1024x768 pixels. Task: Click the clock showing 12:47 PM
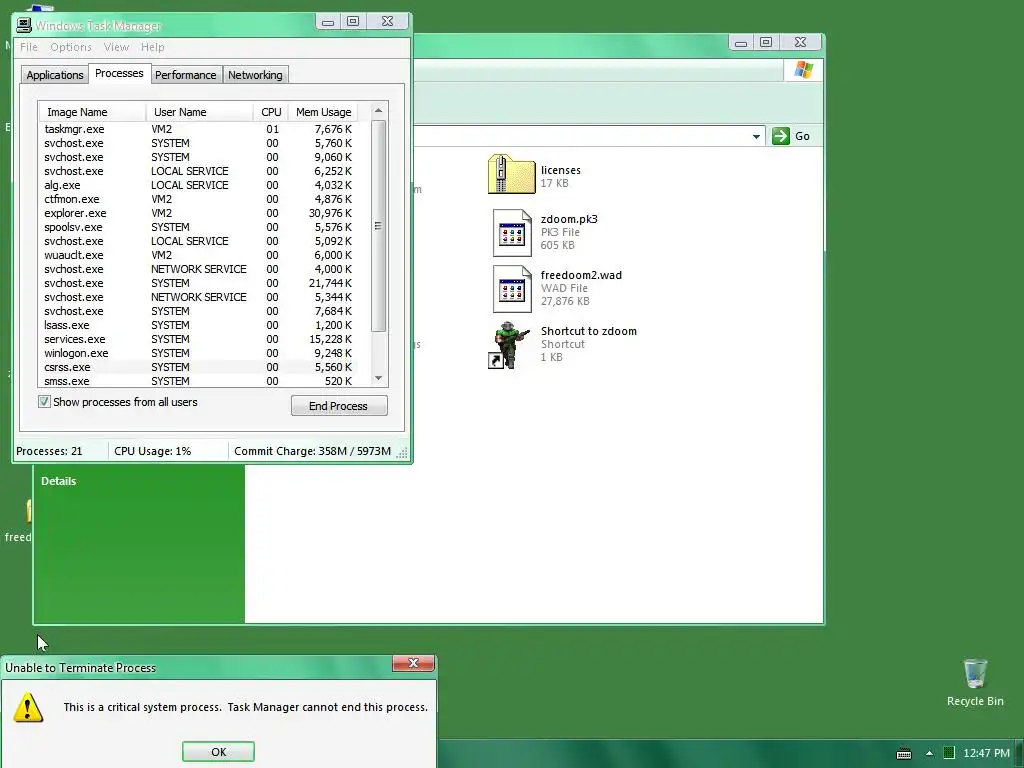click(x=986, y=753)
